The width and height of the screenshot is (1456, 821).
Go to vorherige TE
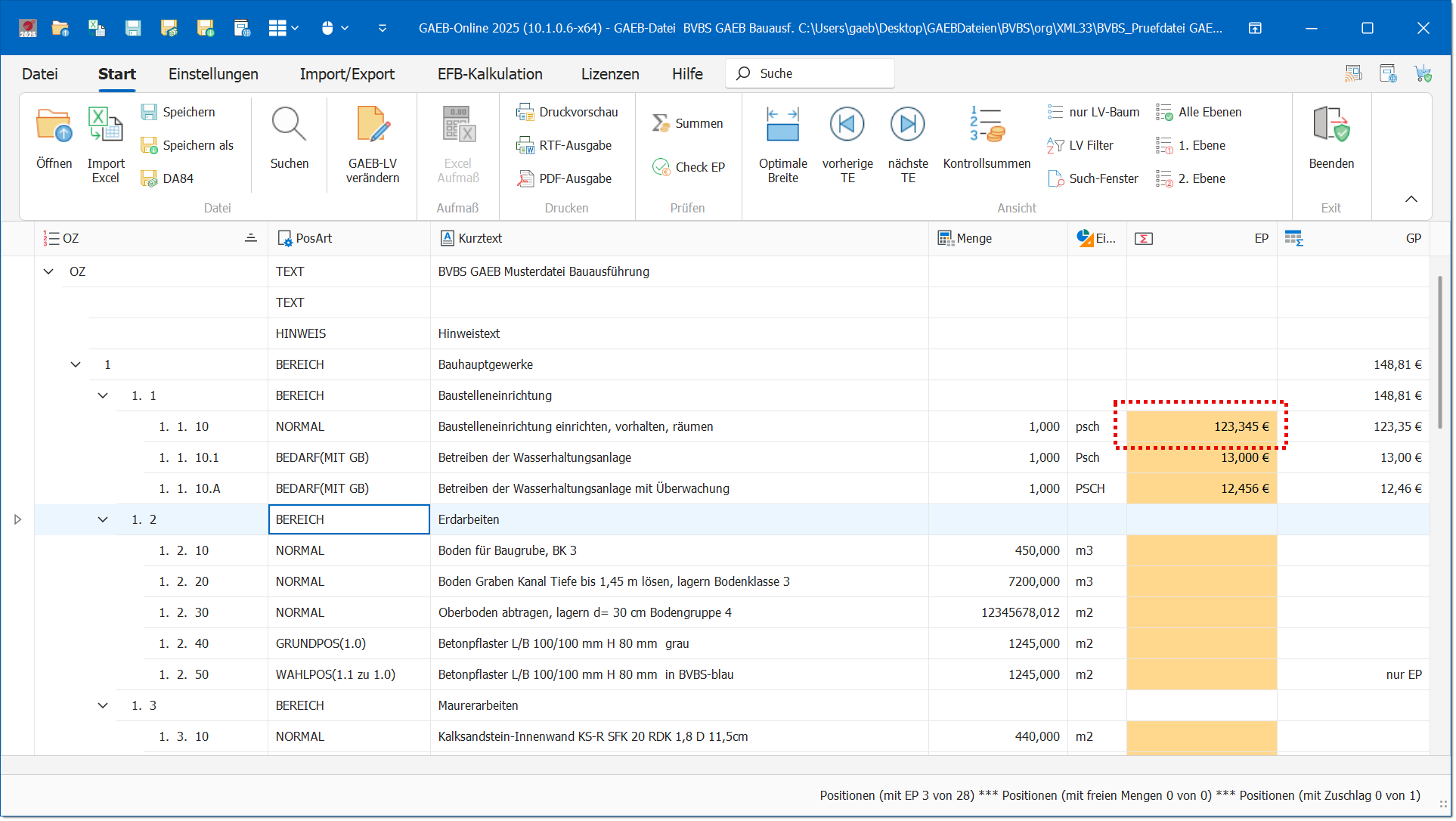pyautogui.click(x=847, y=125)
